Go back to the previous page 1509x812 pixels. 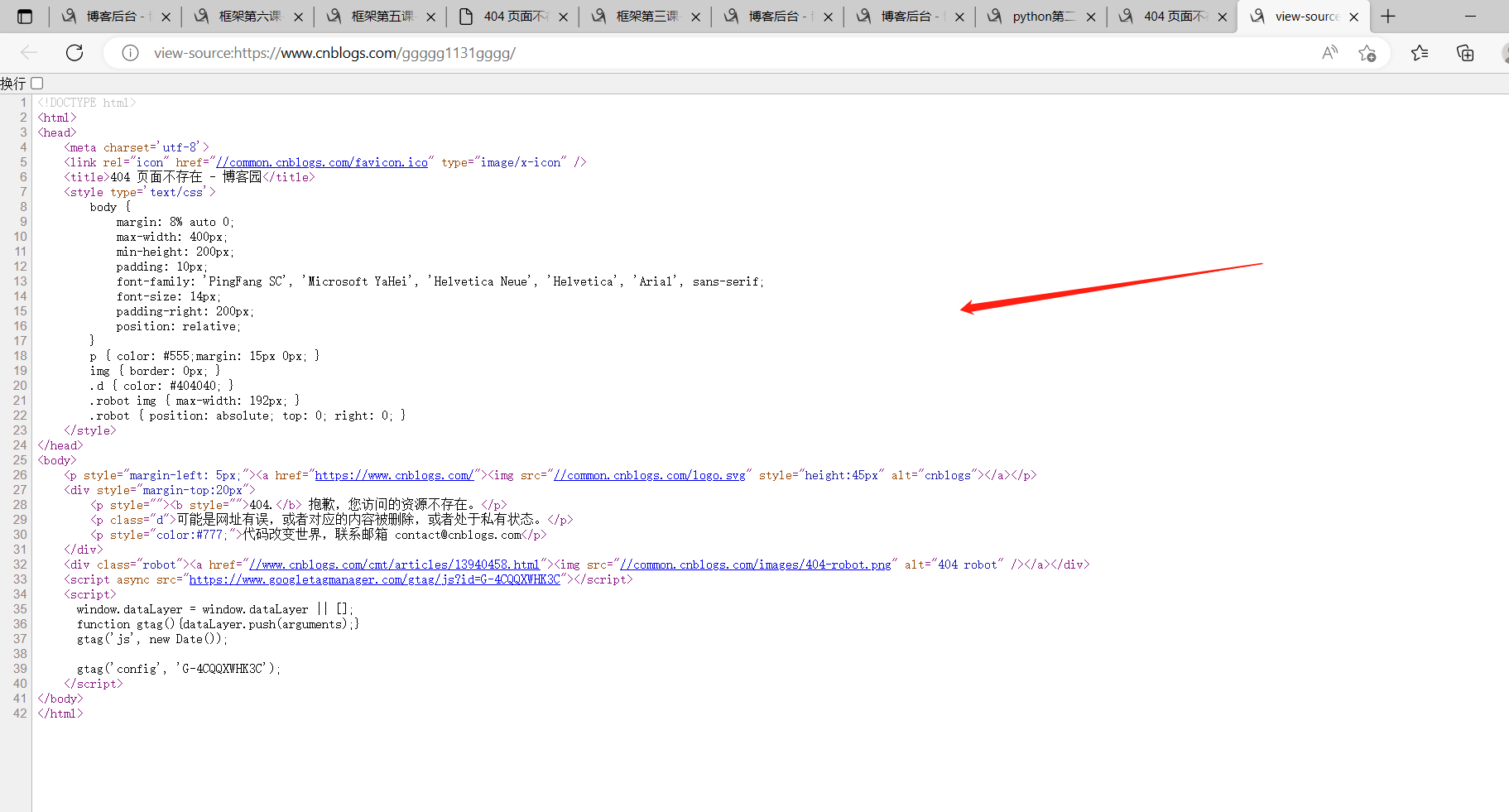pyautogui.click(x=29, y=53)
